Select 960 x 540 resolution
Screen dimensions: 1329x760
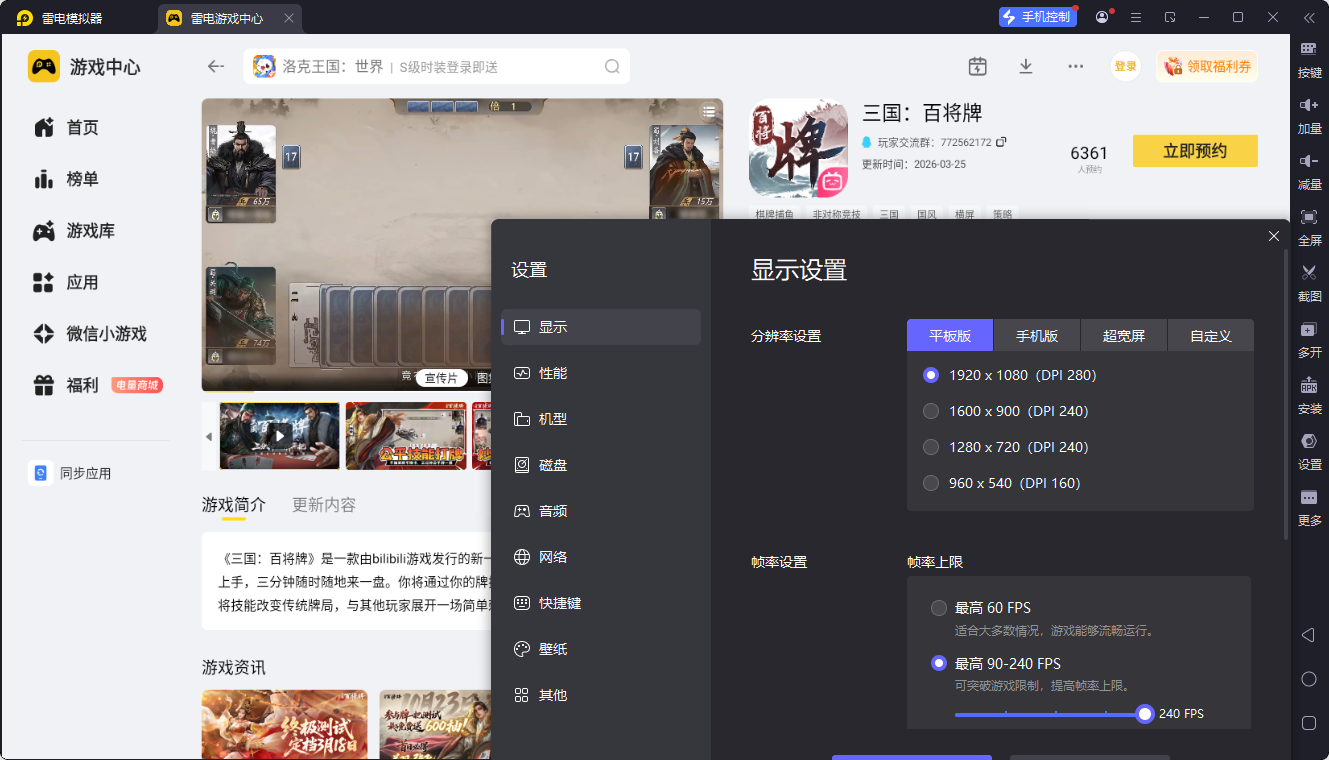[x=931, y=483]
